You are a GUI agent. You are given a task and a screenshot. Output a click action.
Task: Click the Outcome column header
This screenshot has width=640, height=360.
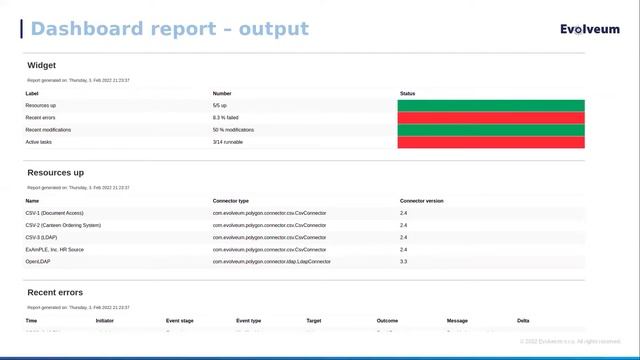pyautogui.click(x=387, y=321)
